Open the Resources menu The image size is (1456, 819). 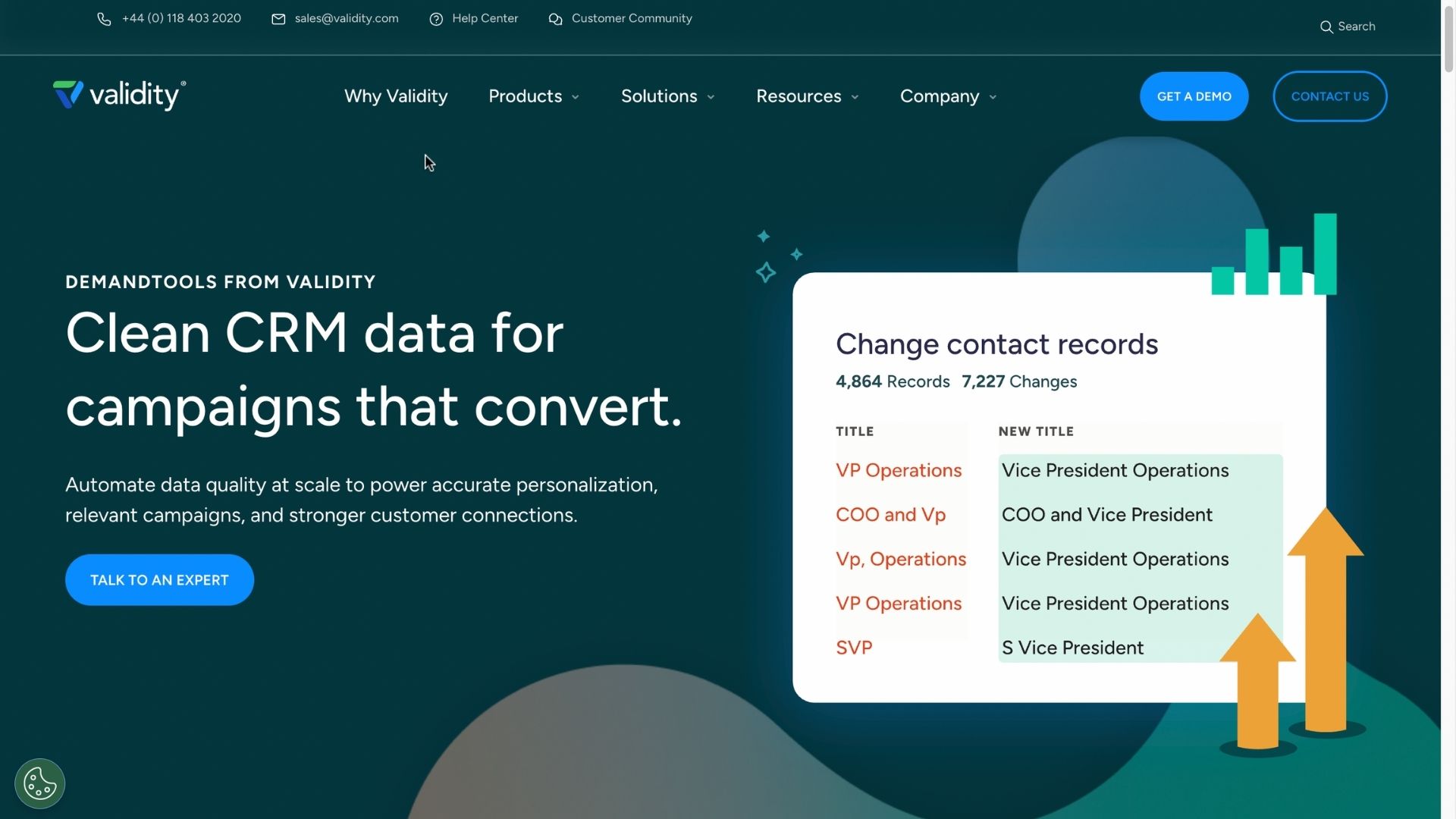[799, 96]
